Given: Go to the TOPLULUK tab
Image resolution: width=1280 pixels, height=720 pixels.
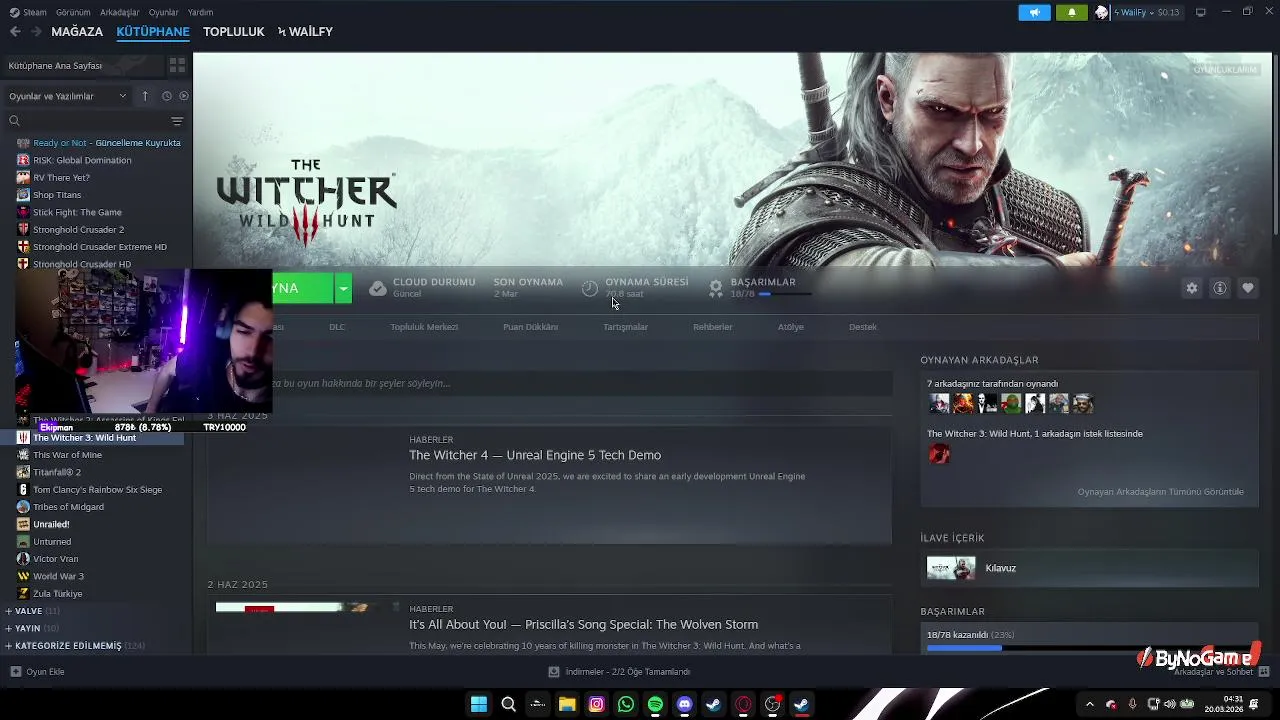Looking at the screenshot, I should (234, 32).
